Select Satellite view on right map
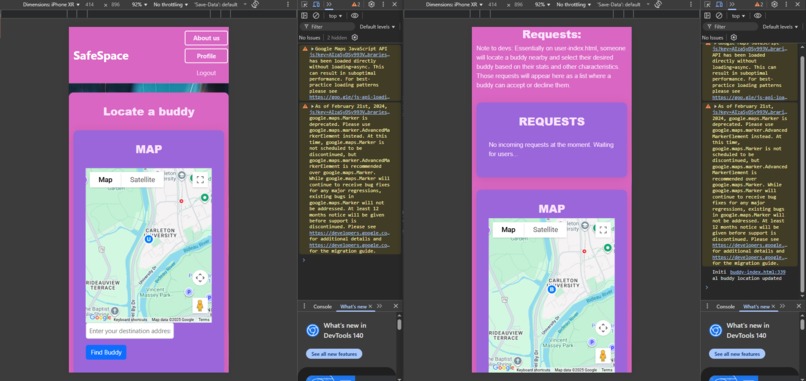This screenshot has height=381, width=806. 545,230
